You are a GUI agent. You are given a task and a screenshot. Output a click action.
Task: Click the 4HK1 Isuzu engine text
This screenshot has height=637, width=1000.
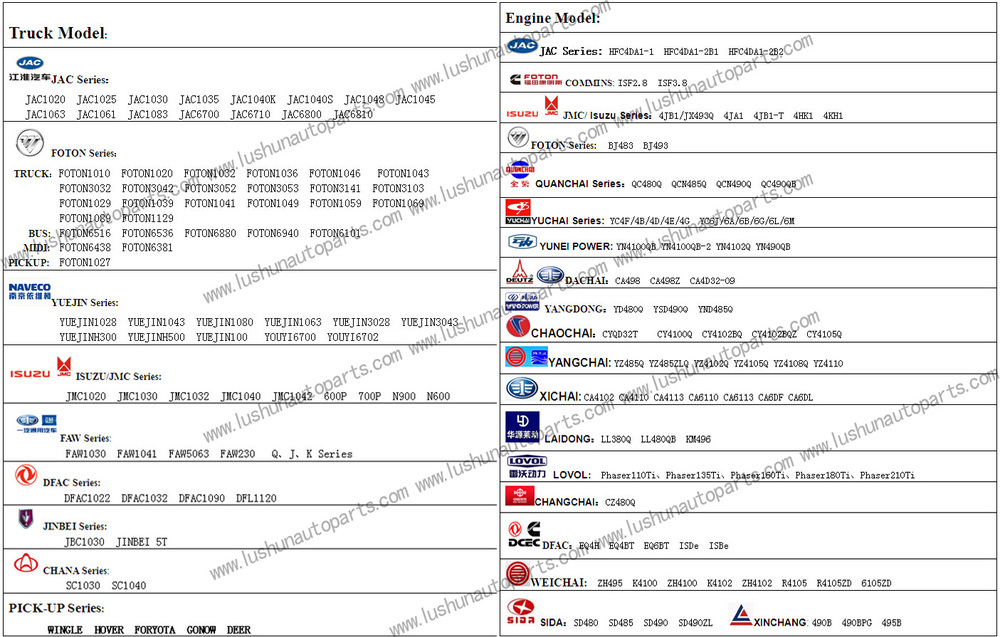[x=803, y=115]
